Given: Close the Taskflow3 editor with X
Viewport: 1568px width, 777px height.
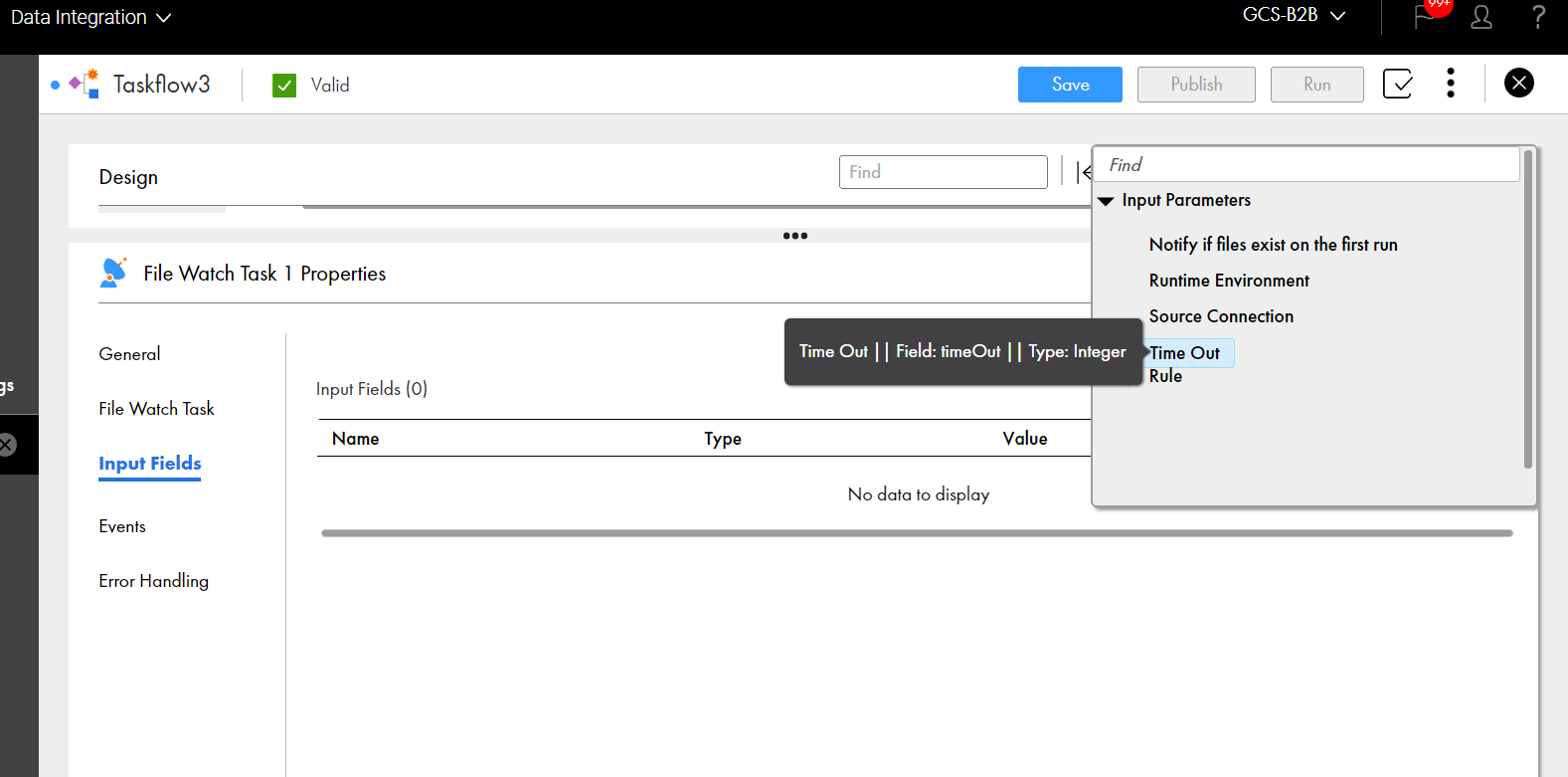Looking at the screenshot, I should 1519,83.
